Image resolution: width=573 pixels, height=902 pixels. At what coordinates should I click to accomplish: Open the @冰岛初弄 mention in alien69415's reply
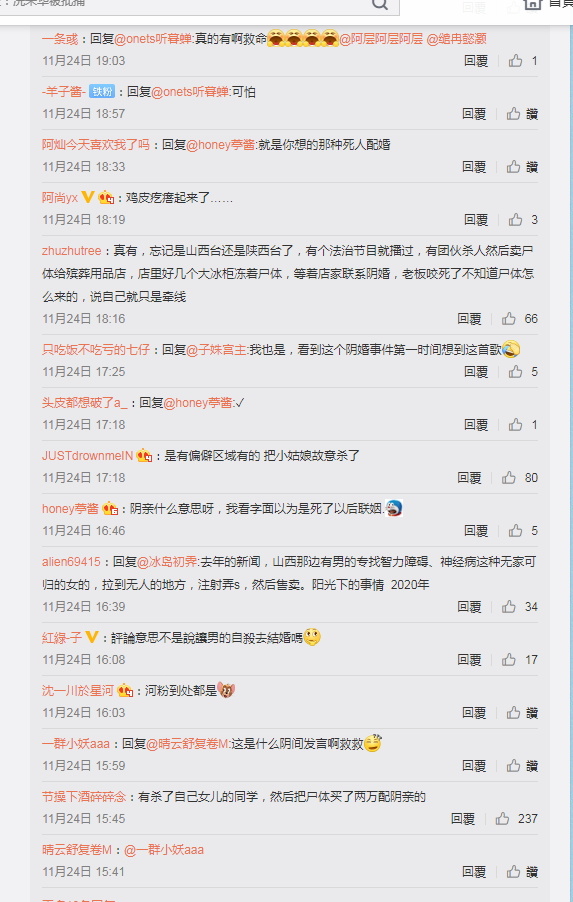[167, 561]
